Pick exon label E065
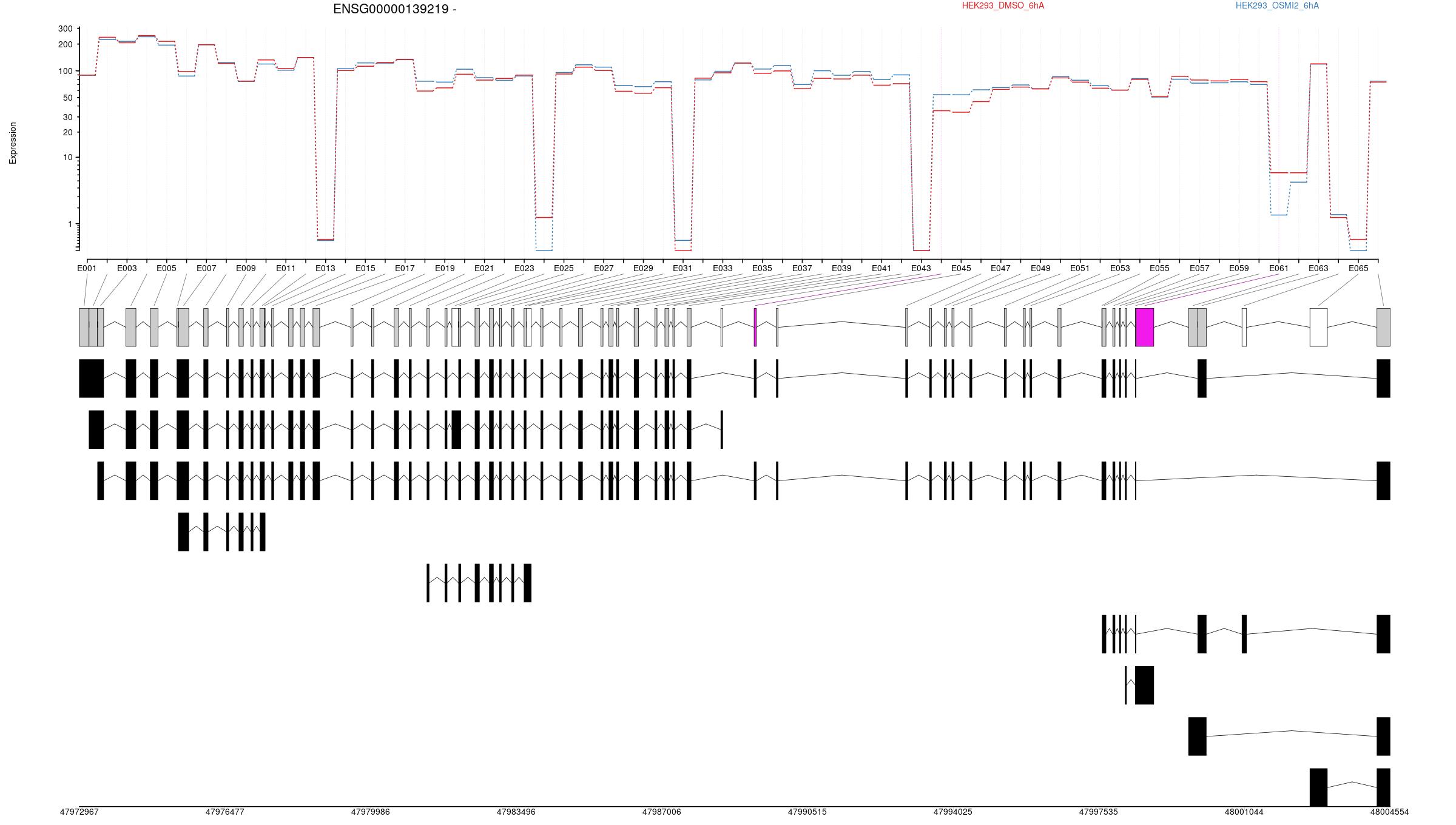The height and width of the screenshot is (825, 1456). point(1358,268)
